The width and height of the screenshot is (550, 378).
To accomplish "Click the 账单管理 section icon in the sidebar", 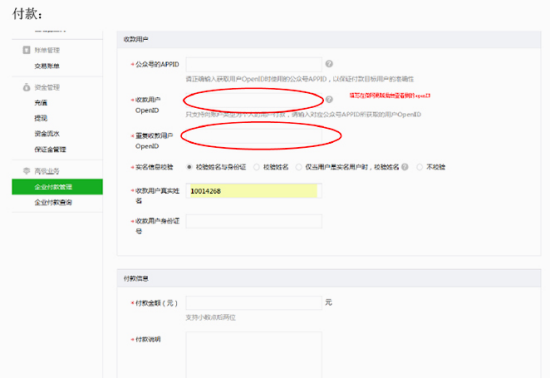I will pos(26,50).
